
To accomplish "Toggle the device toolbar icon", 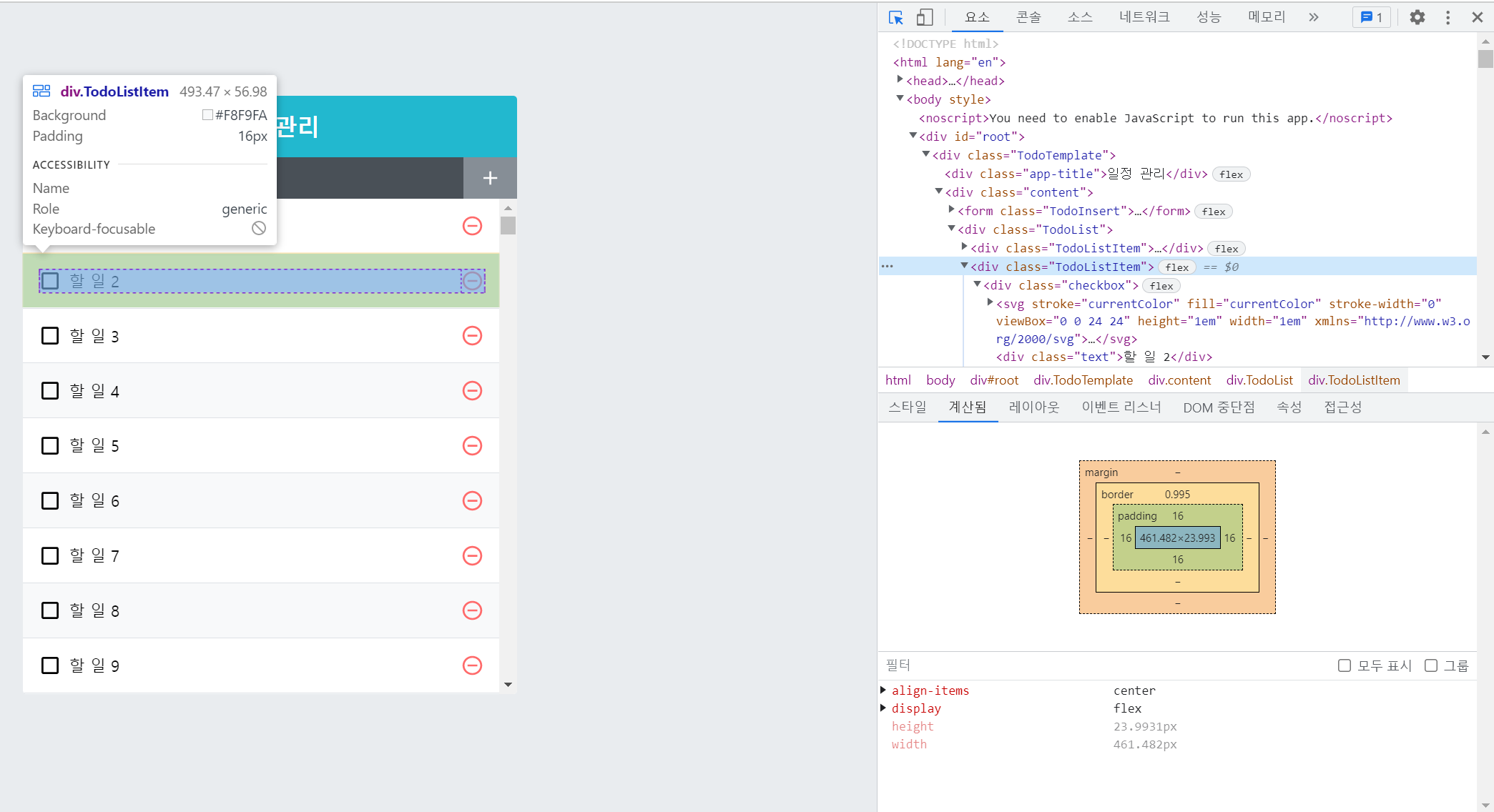I will (x=925, y=17).
